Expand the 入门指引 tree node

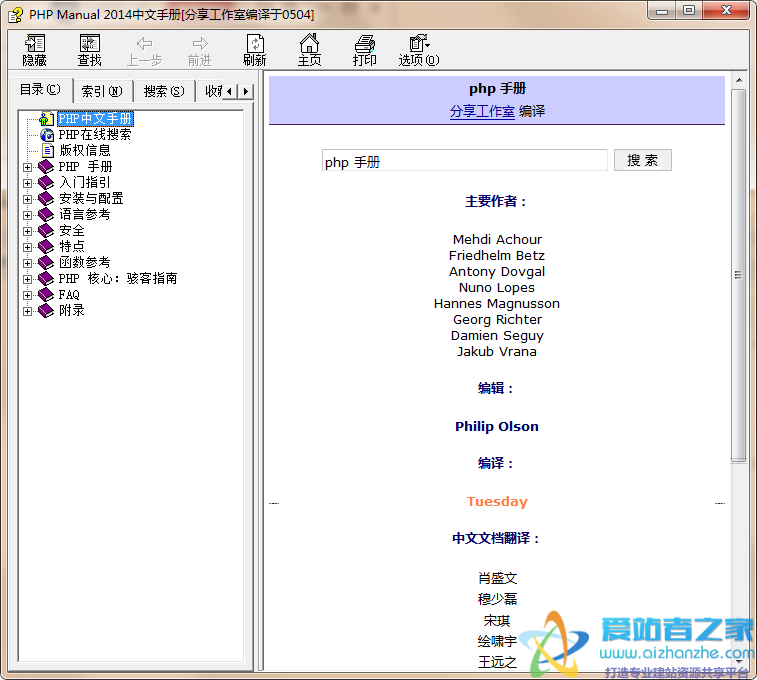pyautogui.click(x=28, y=183)
